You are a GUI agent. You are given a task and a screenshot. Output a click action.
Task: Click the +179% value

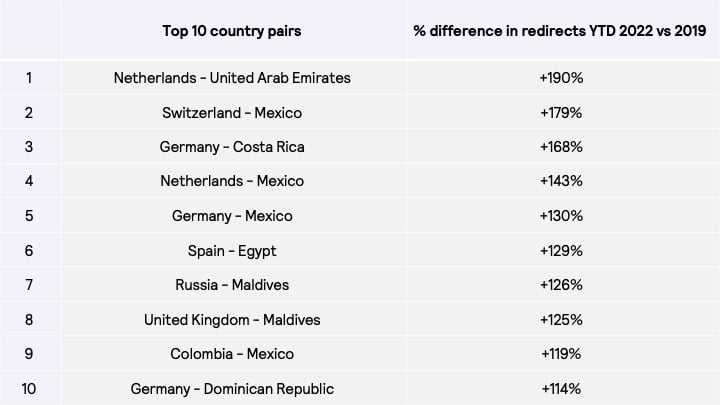point(561,113)
